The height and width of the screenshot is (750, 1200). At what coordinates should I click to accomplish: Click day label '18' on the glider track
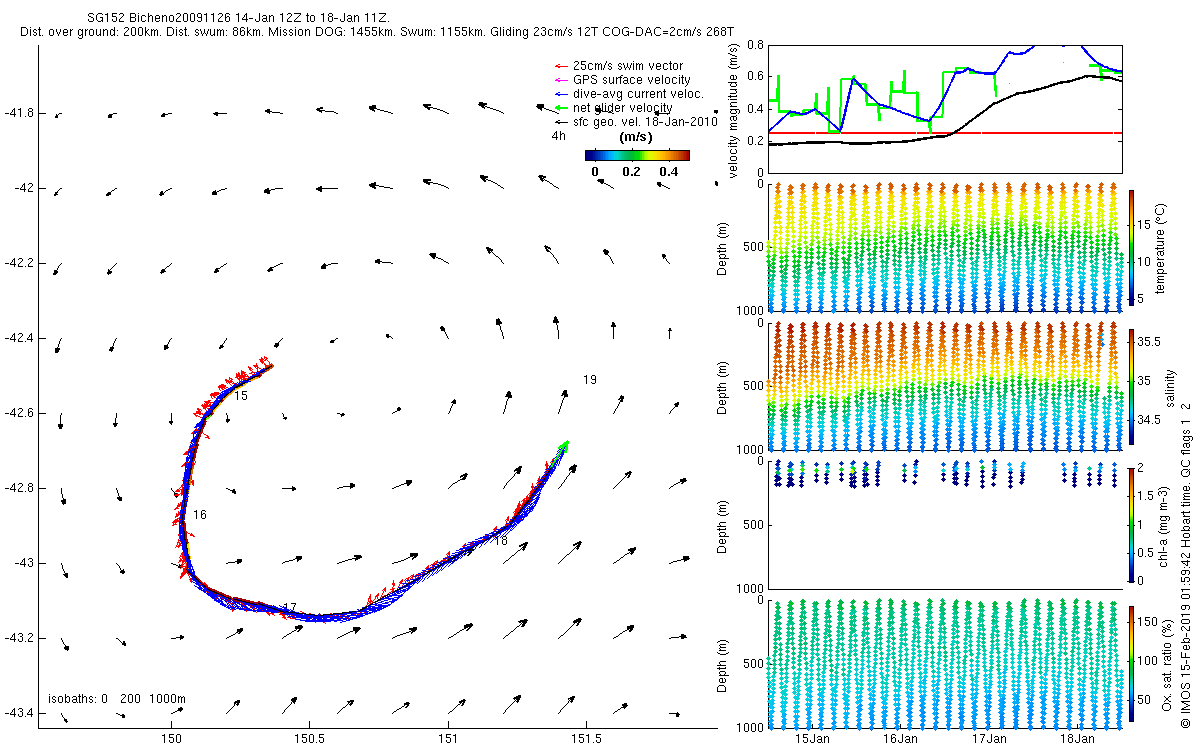click(500, 540)
